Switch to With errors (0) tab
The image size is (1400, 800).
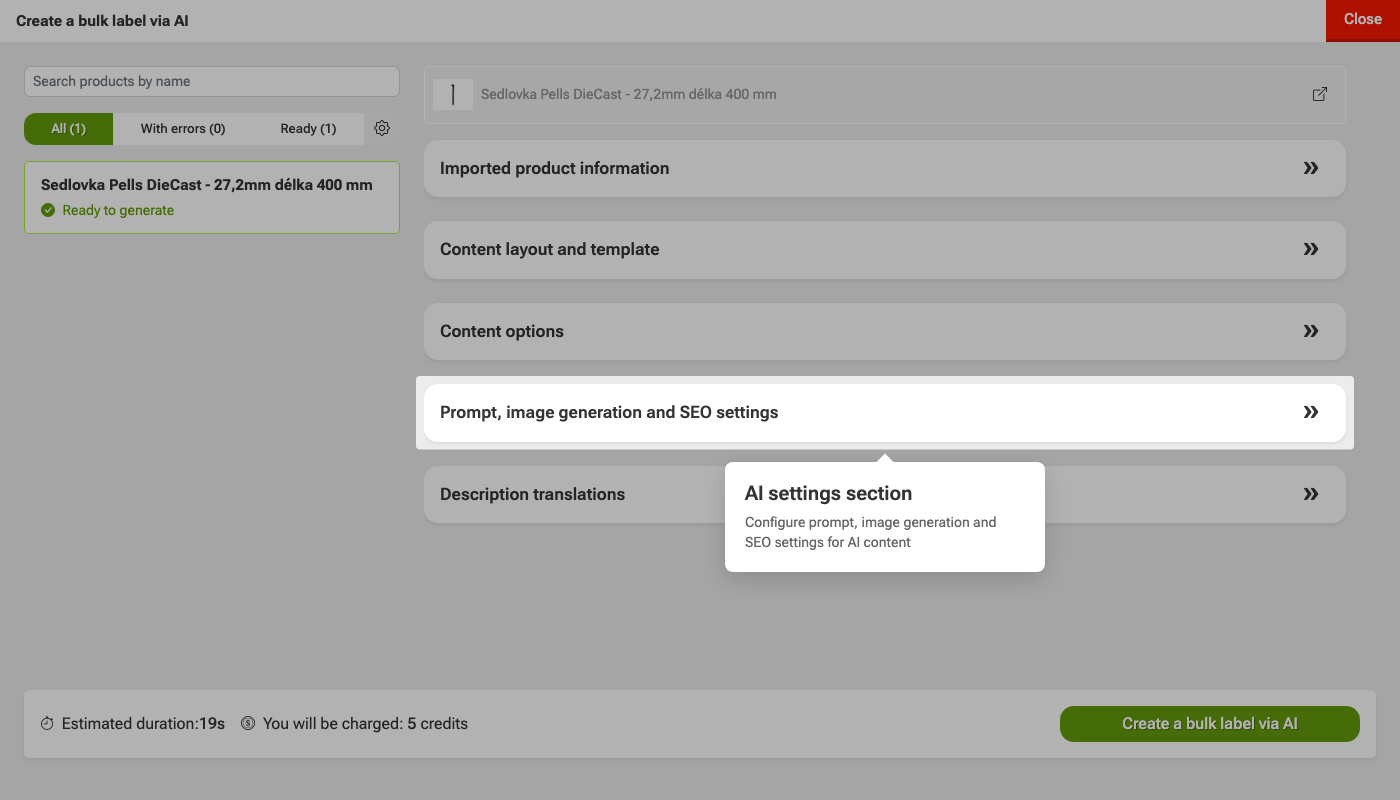183,128
